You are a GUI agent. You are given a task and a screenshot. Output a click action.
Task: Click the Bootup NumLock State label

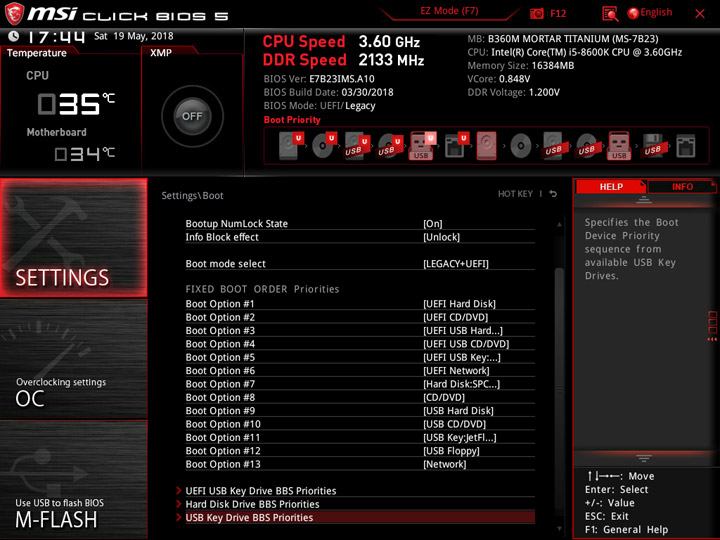click(x=236, y=224)
